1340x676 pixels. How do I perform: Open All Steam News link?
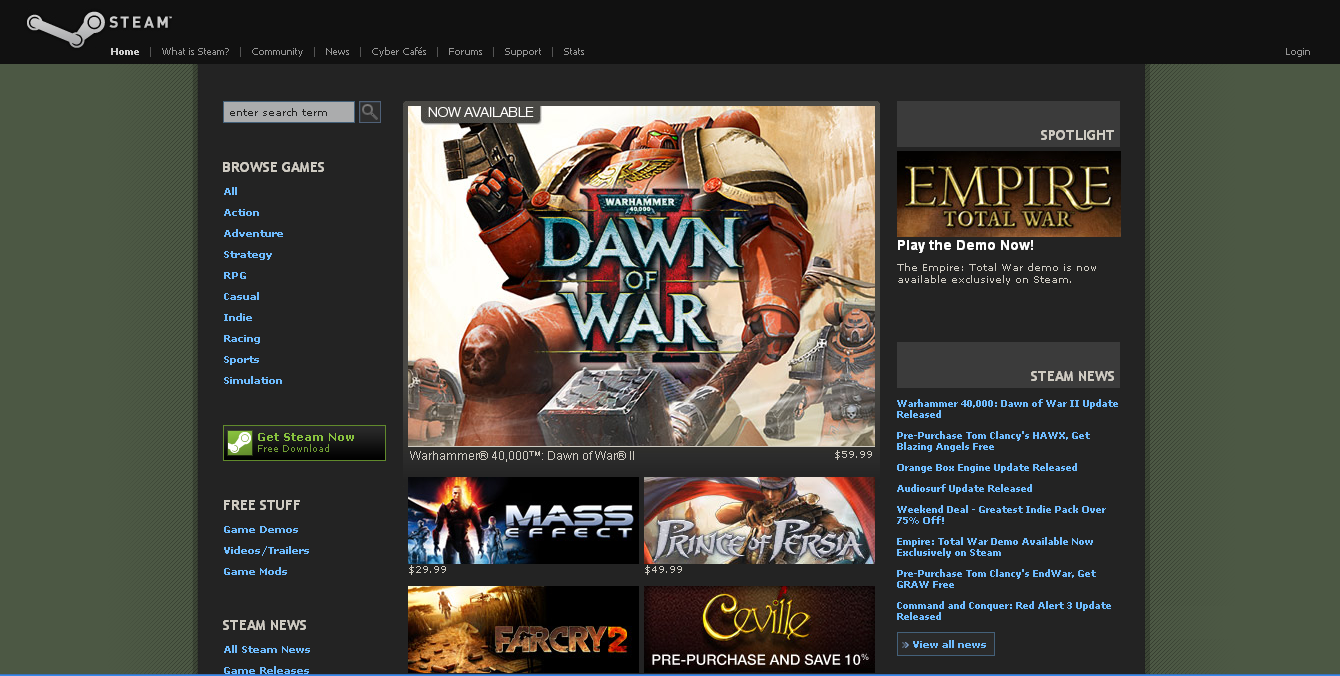[x=267, y=649]
